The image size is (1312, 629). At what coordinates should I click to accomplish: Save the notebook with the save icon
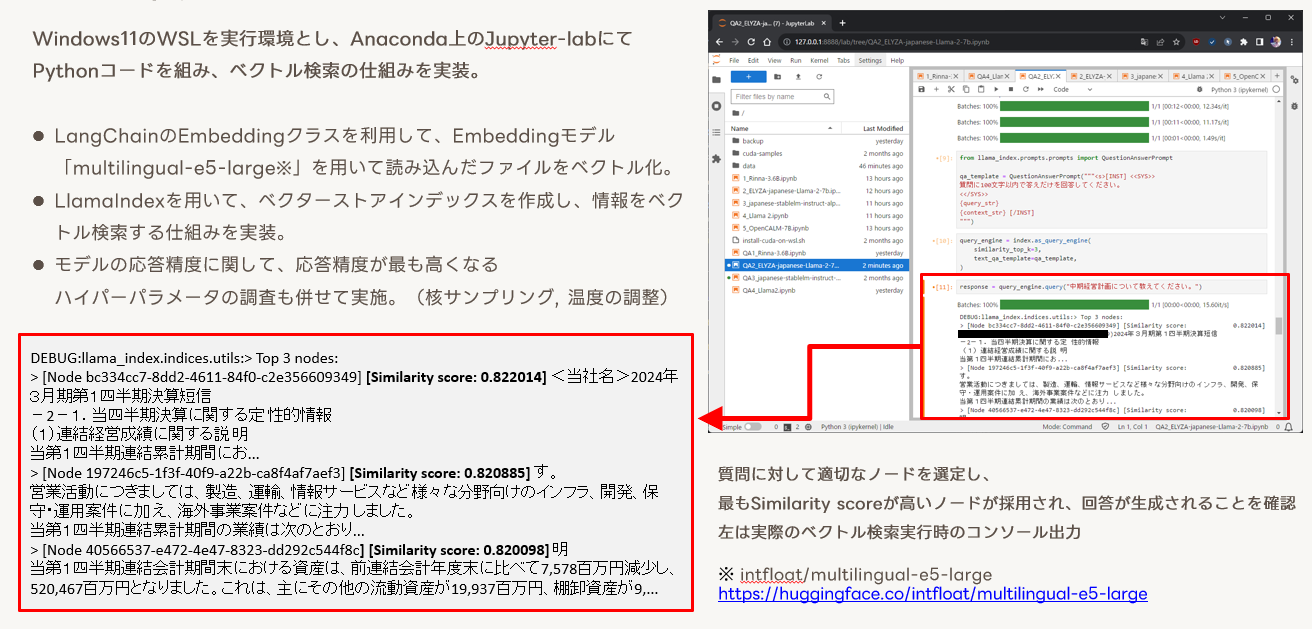tap(921, 89)
